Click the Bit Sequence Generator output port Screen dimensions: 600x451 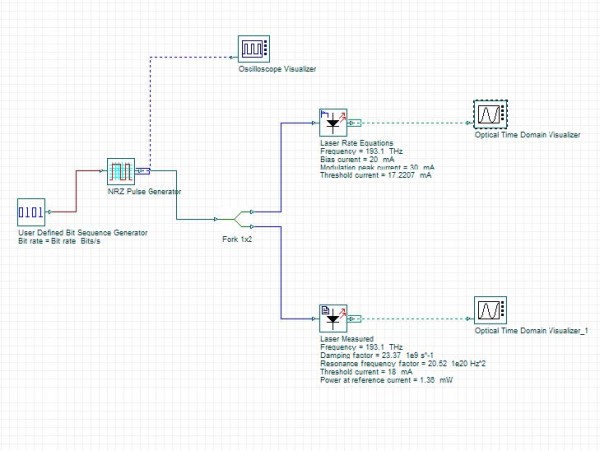pyautogui.click(x=49, y=212)
